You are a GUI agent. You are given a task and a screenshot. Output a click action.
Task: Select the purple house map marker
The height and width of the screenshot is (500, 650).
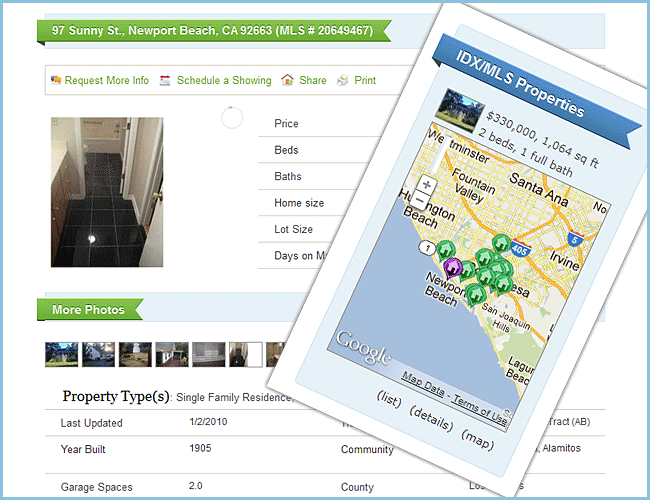452,268
